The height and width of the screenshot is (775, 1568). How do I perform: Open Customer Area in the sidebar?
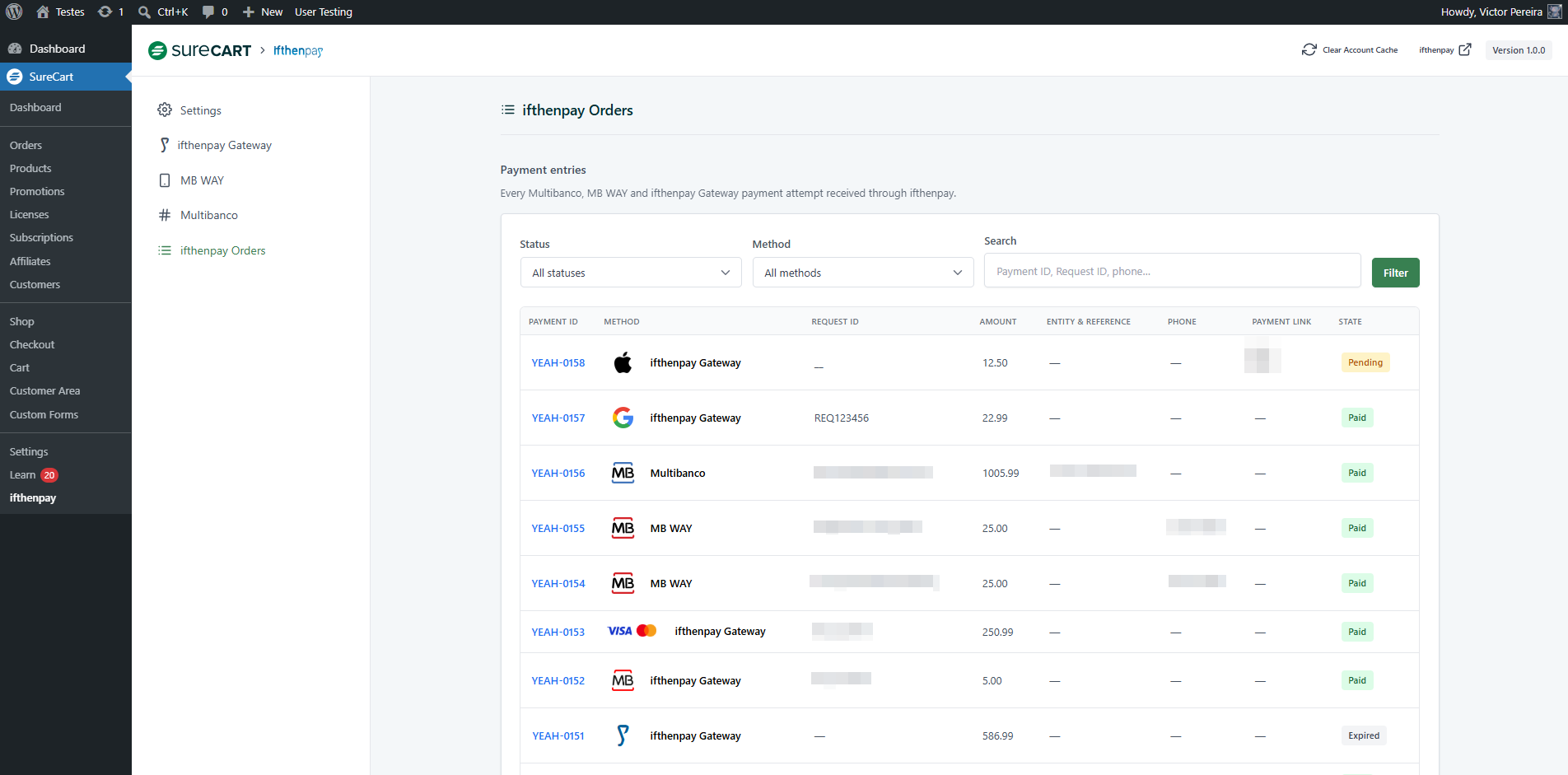[45, 390]
